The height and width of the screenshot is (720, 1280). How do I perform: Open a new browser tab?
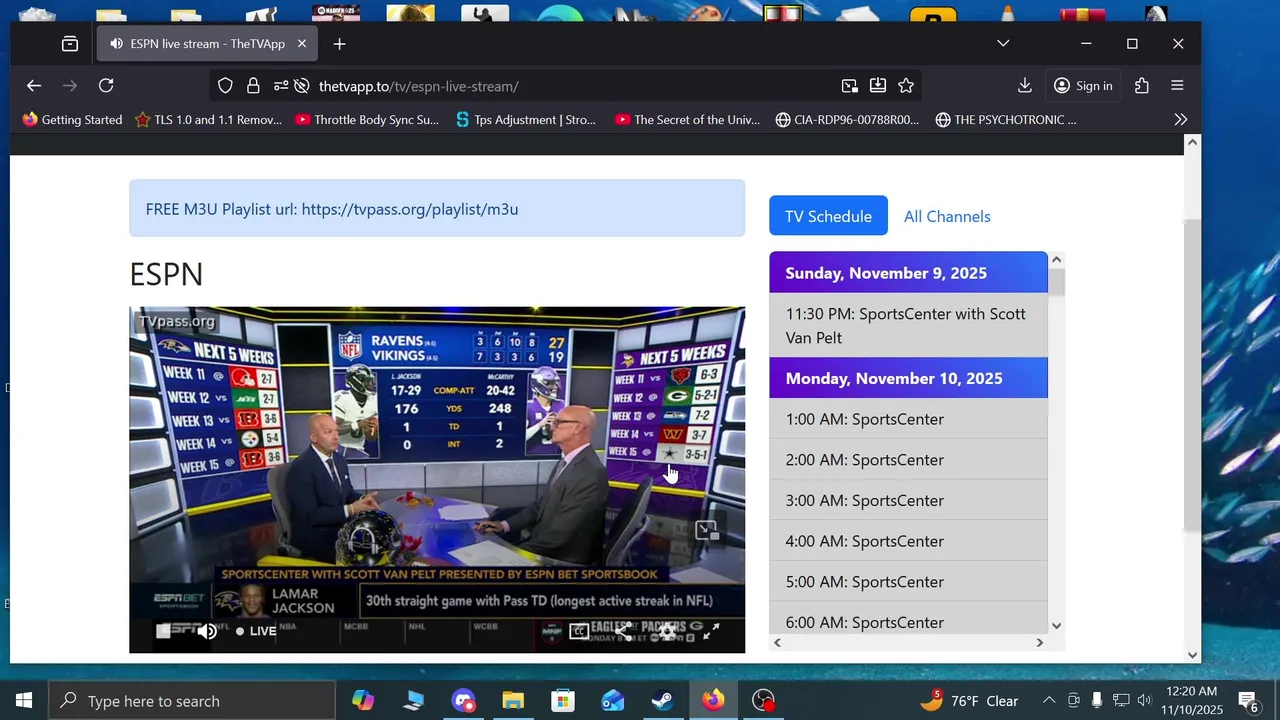tap(339, 44)
